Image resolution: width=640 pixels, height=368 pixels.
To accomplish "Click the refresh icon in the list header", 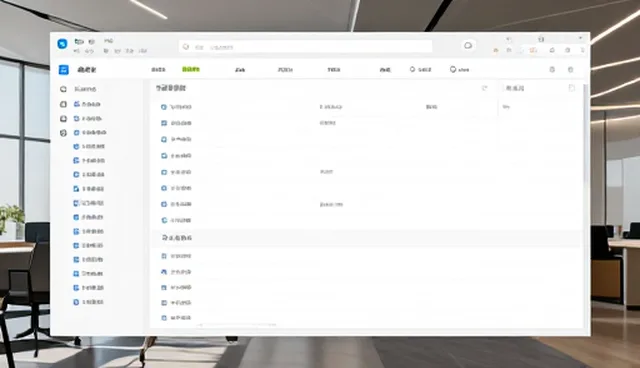I will pos(484,88).
